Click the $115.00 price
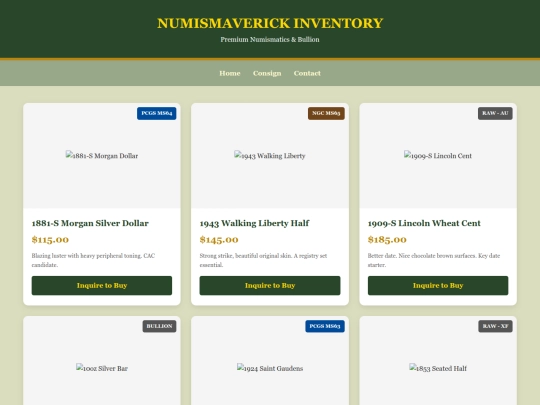The image size is (540, 405). point(50,239)
